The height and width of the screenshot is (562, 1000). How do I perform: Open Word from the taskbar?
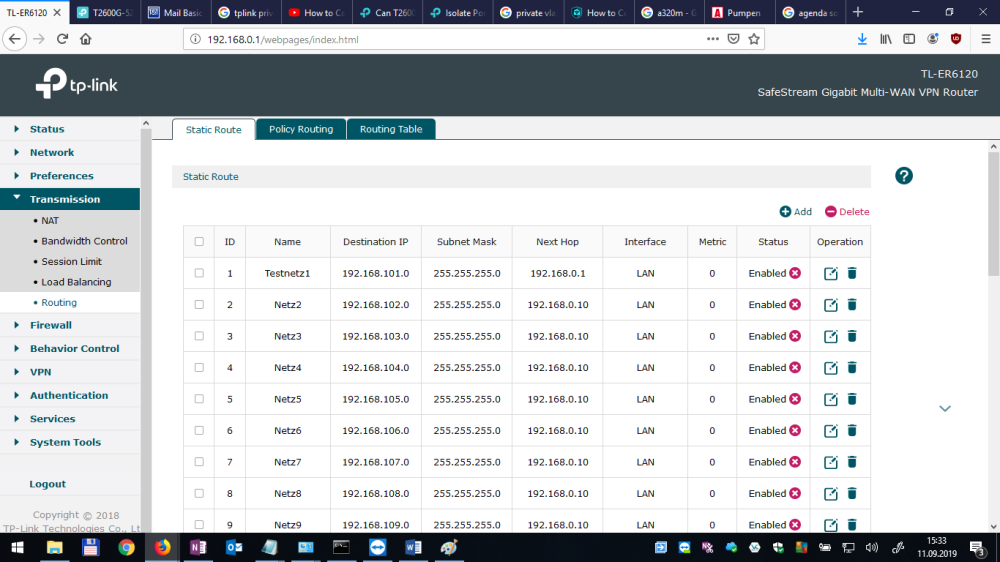[413, 547]
